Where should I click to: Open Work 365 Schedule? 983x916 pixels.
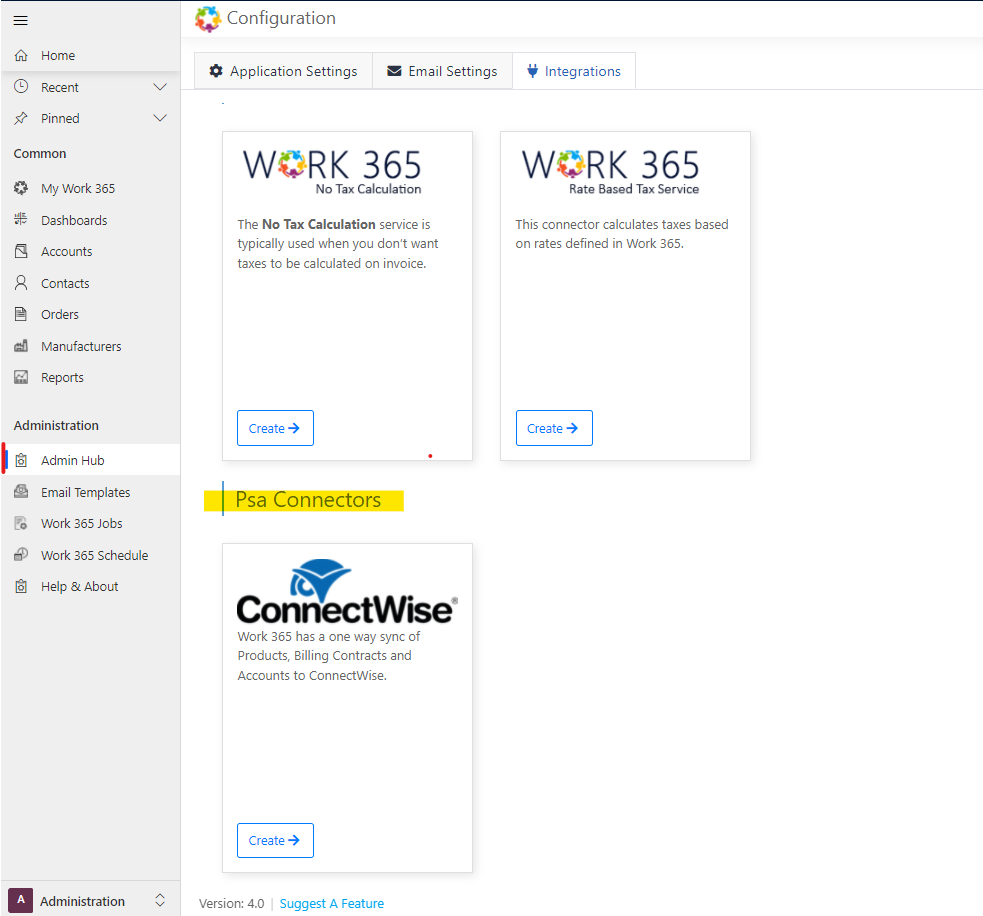90,555
